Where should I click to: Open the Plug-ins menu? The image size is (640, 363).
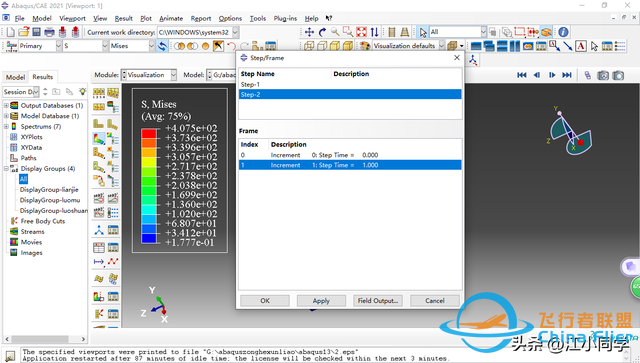[x=285, y=18]
